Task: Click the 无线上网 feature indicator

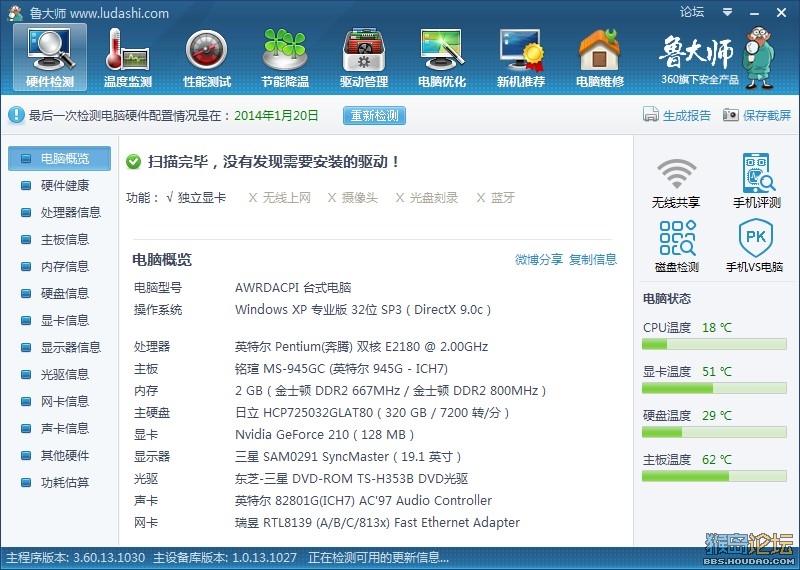Action: pos(279,197)
